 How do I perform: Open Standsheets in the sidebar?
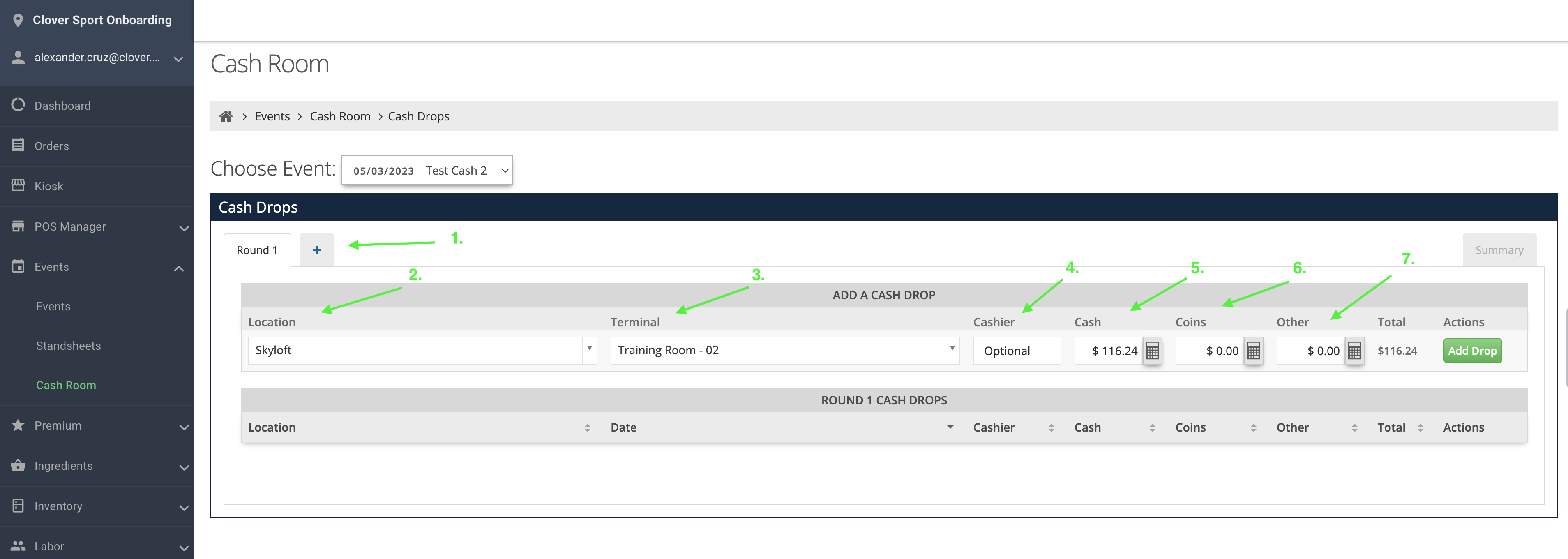(x=68, y=346)
